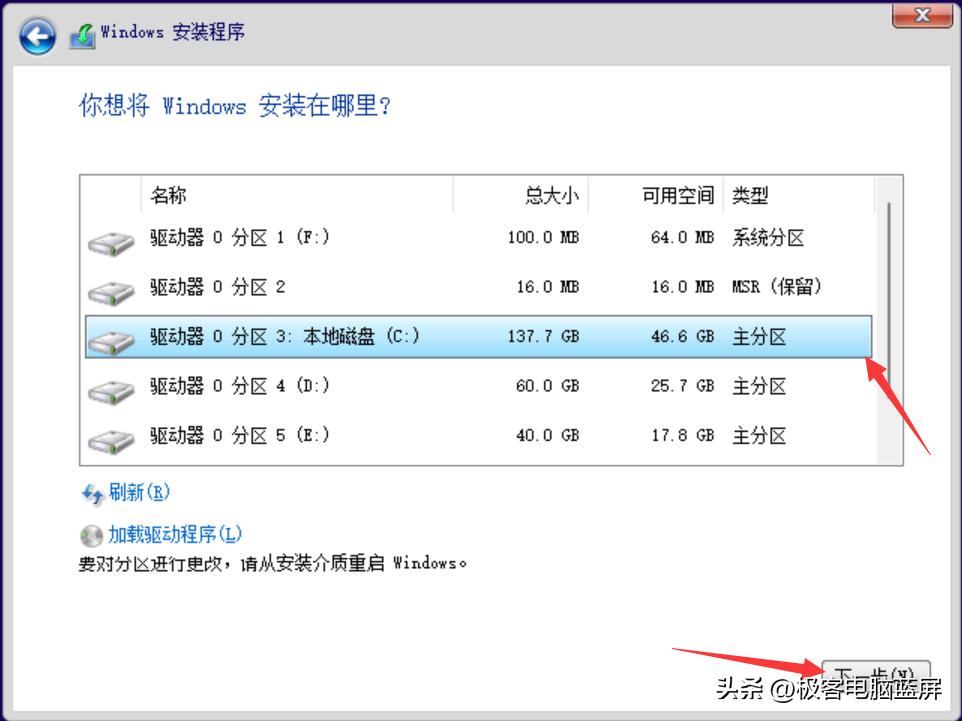Click the 系统分区 type cell
Screen dimensions: 962x721
pyautogui.click(x=768, y=237)
